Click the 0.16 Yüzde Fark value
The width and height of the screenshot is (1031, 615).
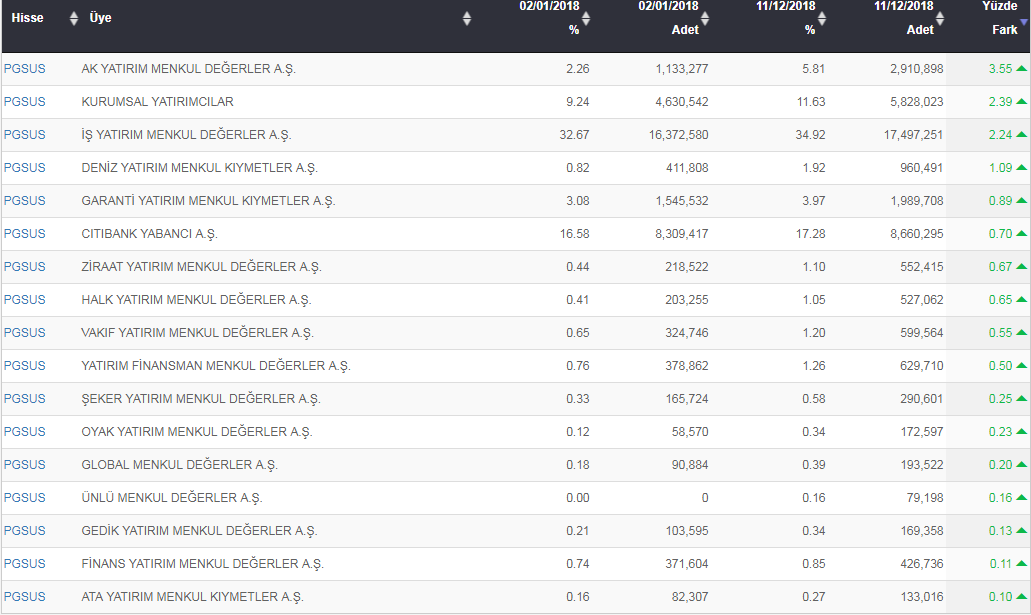pos(1000,497)
